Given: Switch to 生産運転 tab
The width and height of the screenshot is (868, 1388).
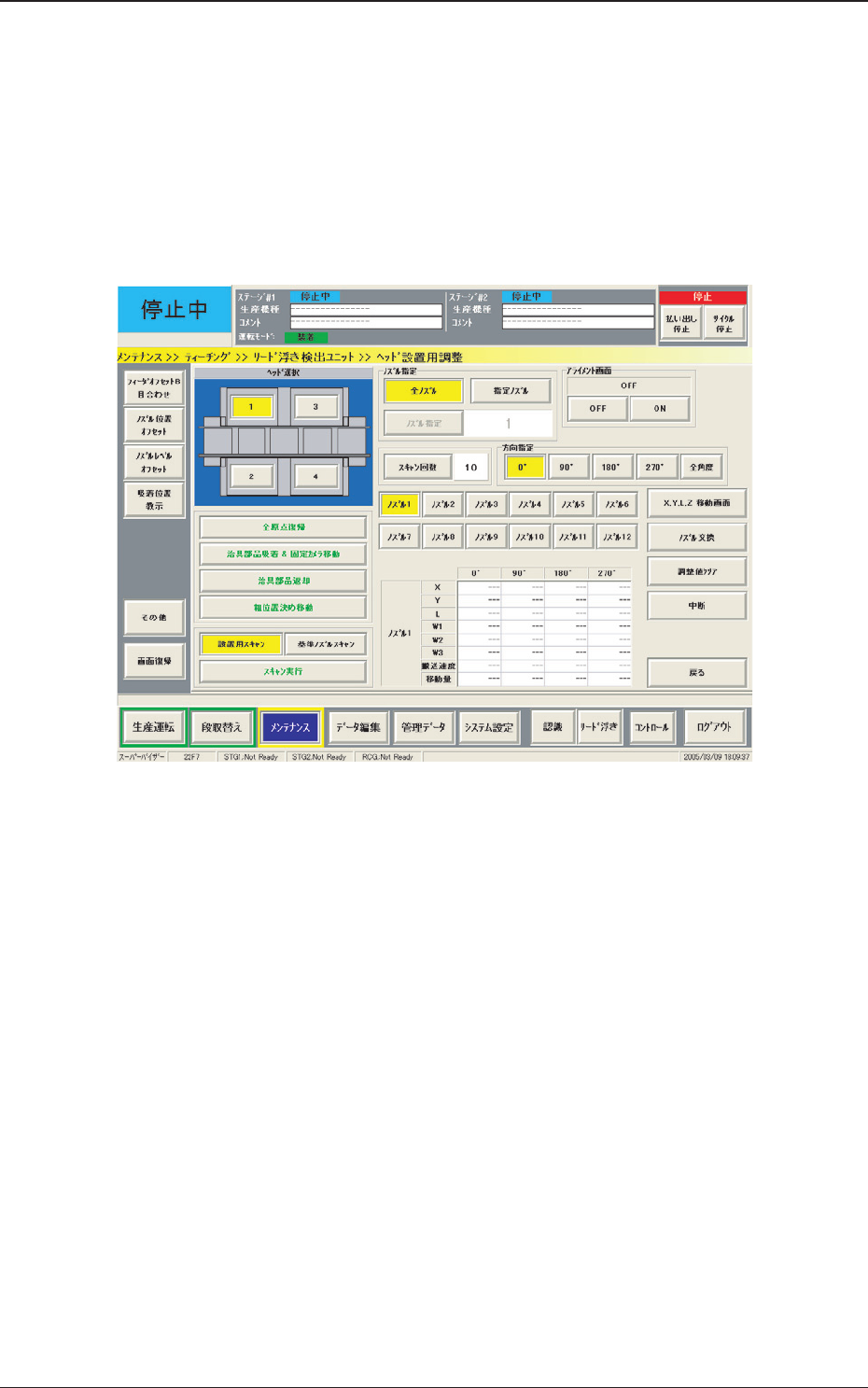Looking at the screenshot, I should [153, 727].
